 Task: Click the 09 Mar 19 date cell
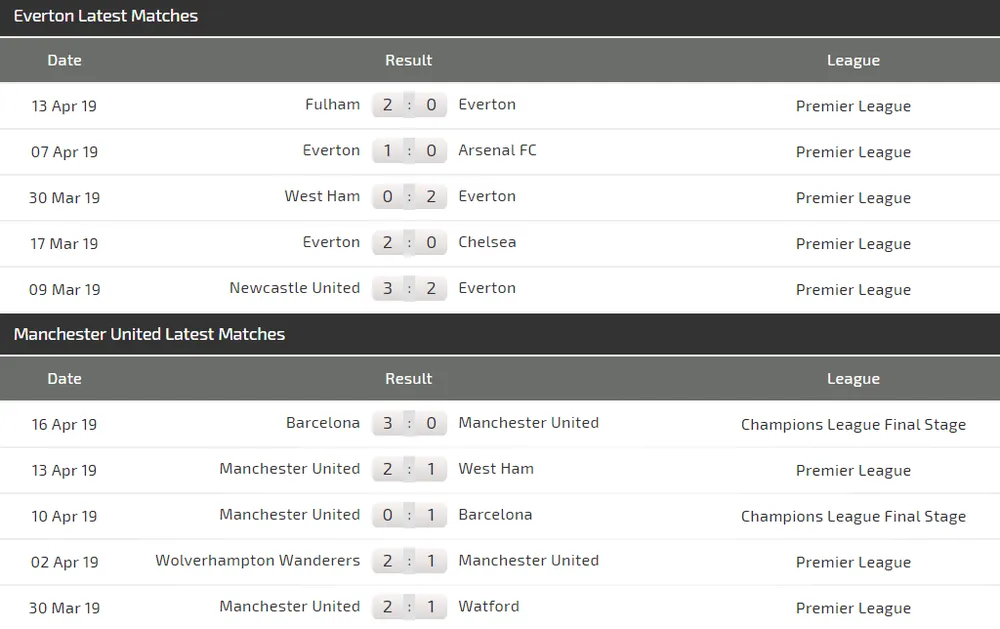coord(65,290)
